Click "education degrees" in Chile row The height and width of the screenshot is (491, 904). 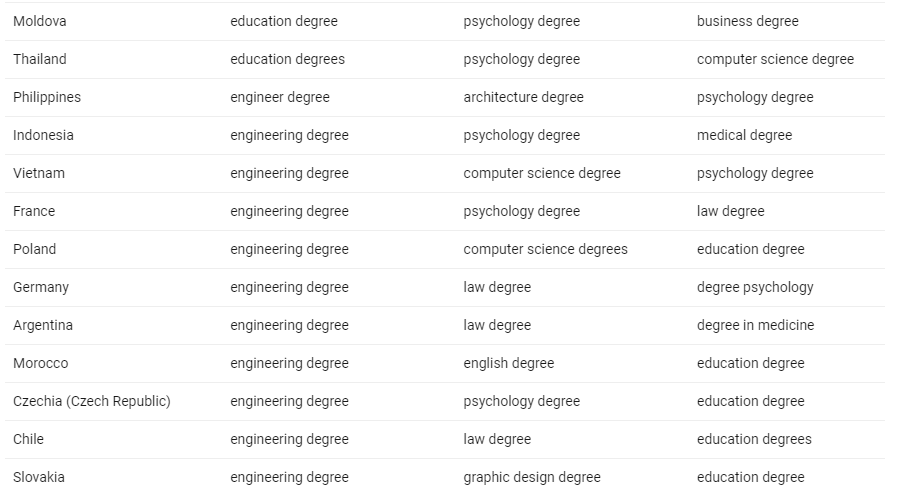[x=754, y=439]
